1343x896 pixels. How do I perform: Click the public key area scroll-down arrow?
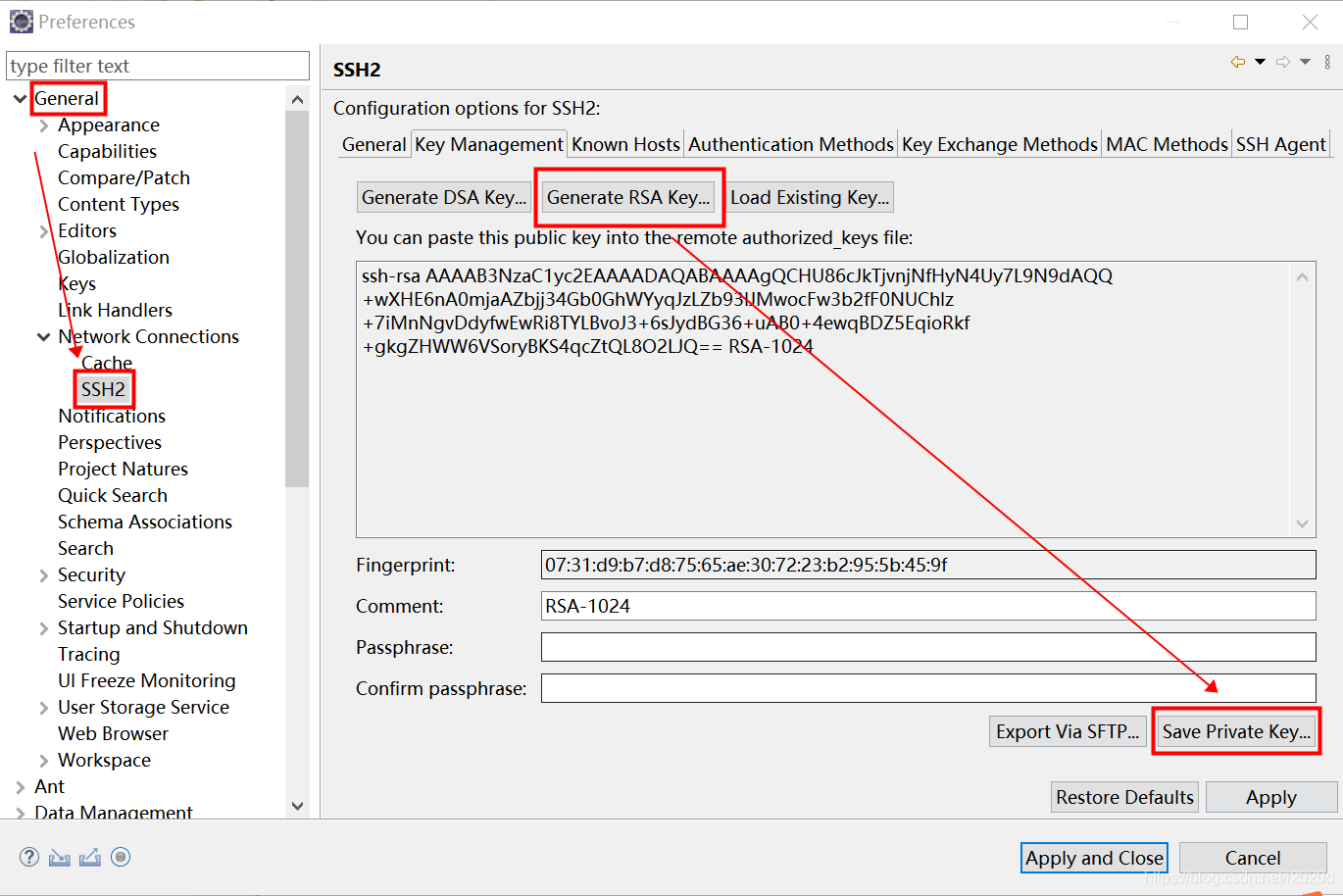[1303, 523]
